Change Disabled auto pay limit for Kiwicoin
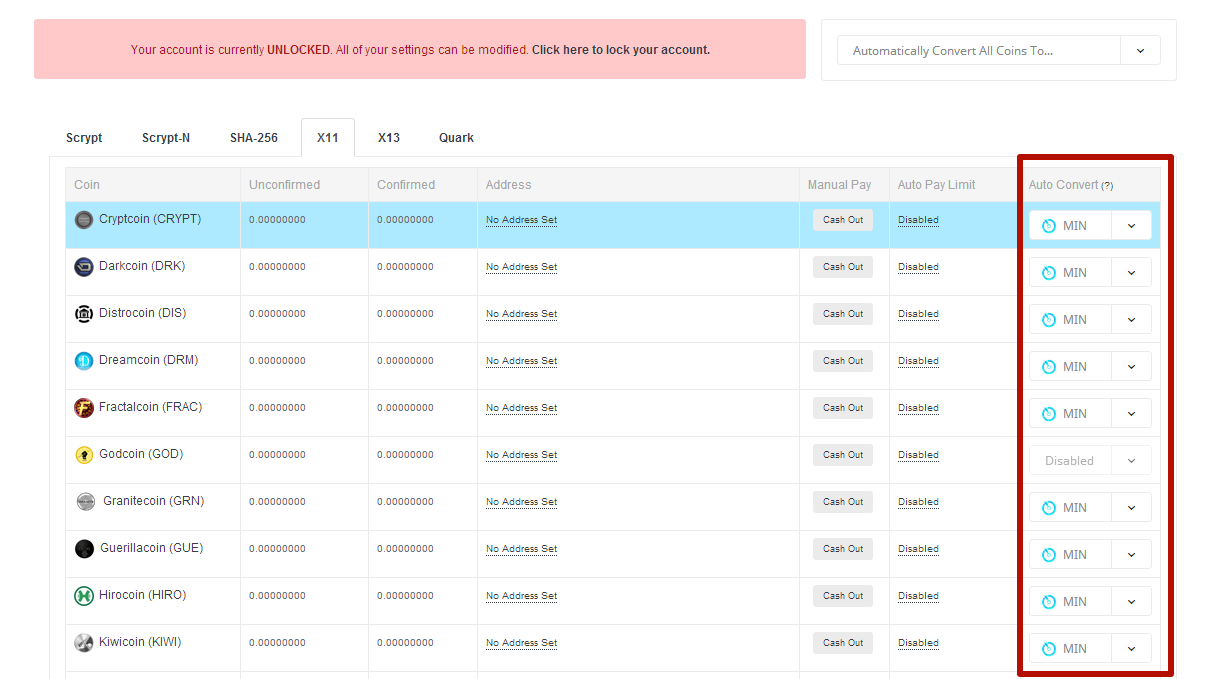 pos(918,643)
